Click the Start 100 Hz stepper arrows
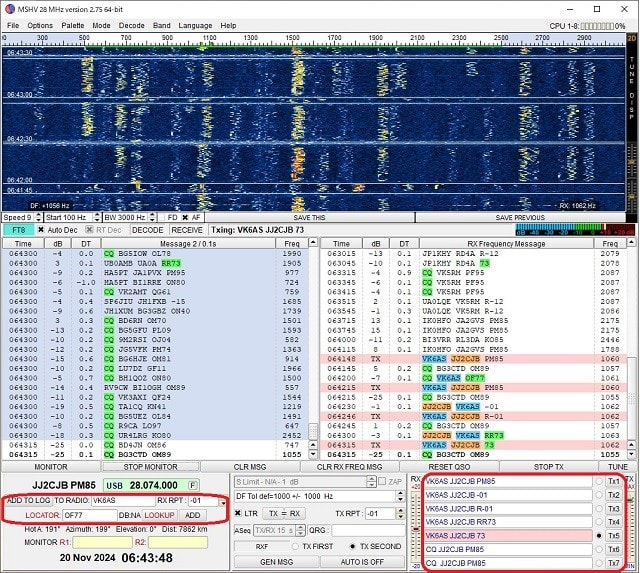 [x=97, y=218]
